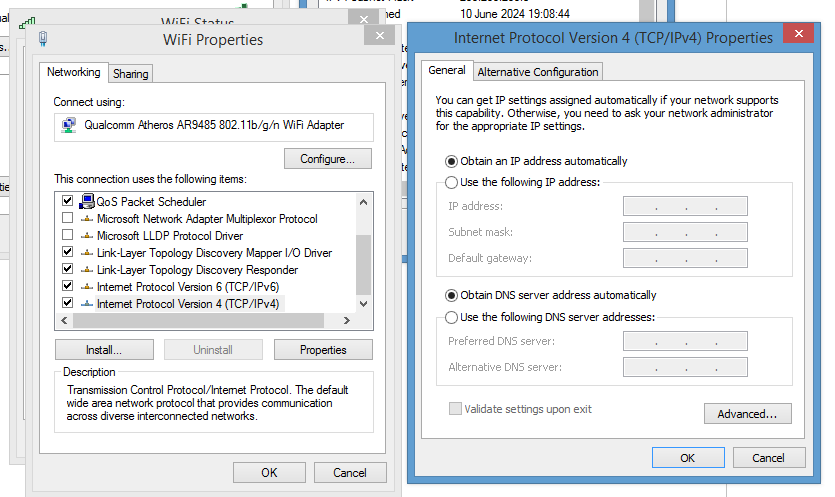Click the Microsoft LLDP Protocol Driver icon
This screenshot has width=835, height=497.
[x=87, y=236]
